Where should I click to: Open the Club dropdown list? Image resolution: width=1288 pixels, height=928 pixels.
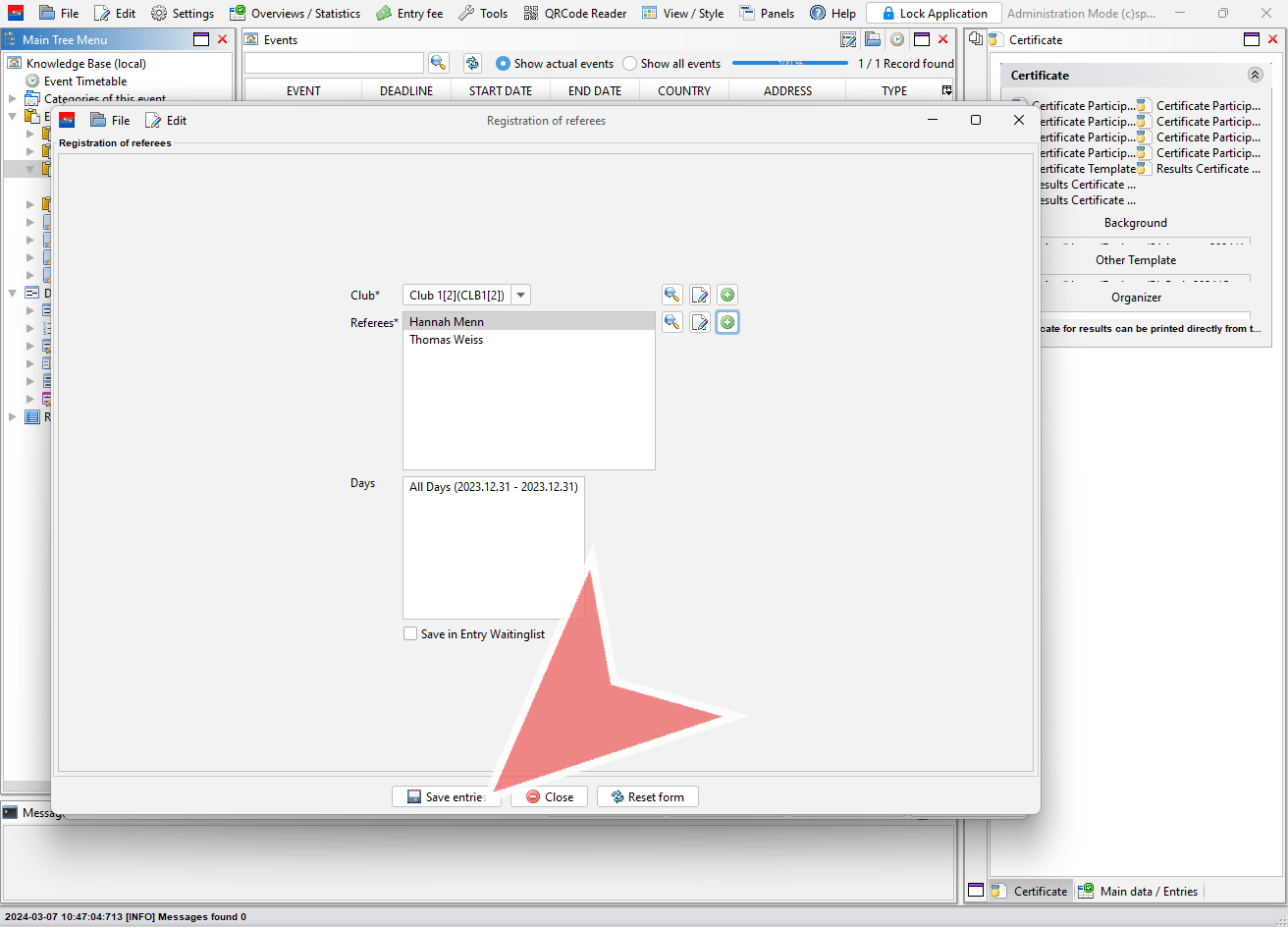coord(521,295)
